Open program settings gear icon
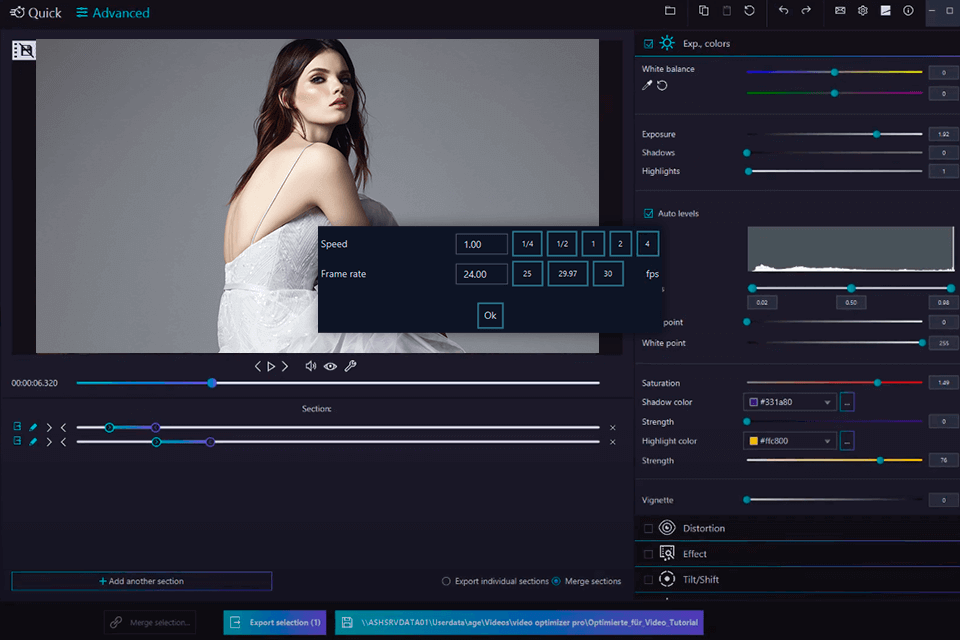 [863, 11]
